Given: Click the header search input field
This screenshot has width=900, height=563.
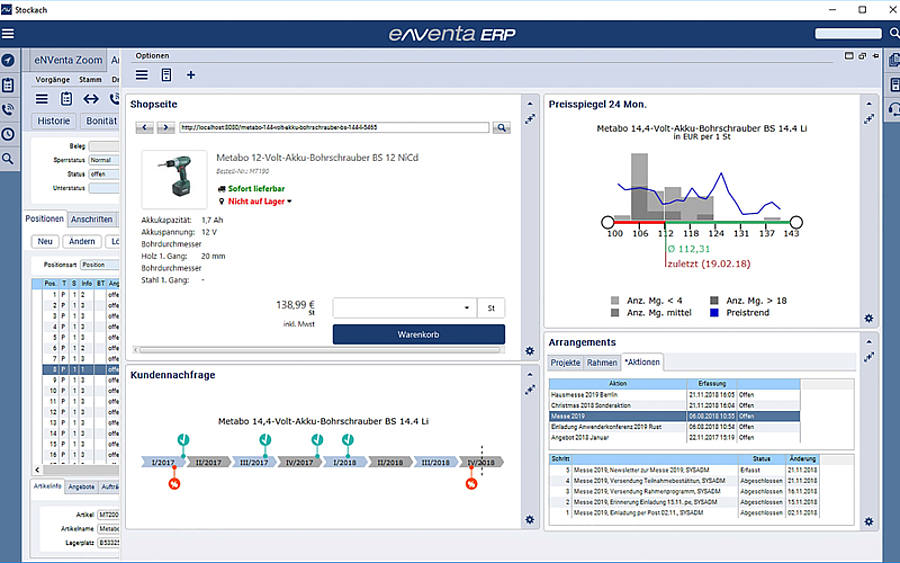Looking at the screenshot, I should tap(848, 33).
